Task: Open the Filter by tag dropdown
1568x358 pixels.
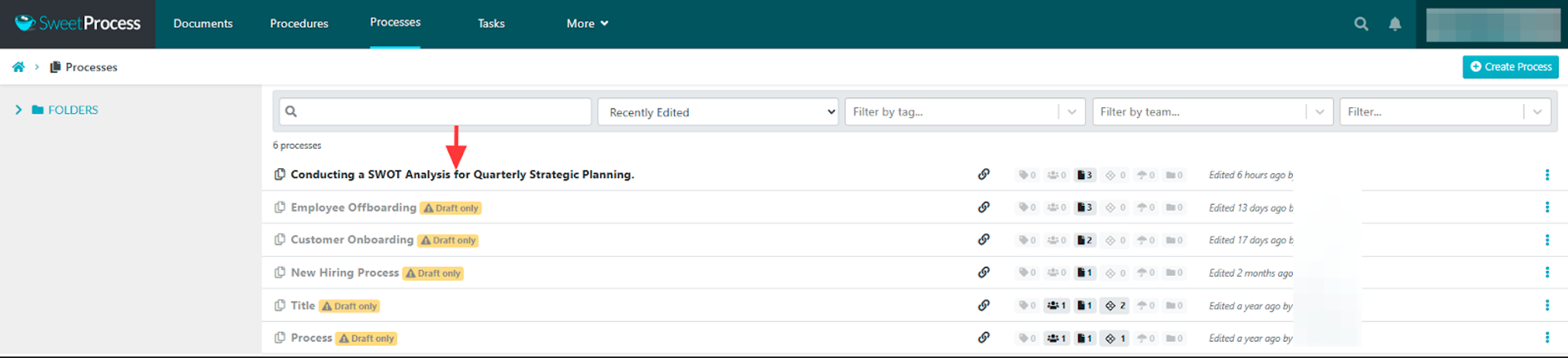Action: point(964,112)
